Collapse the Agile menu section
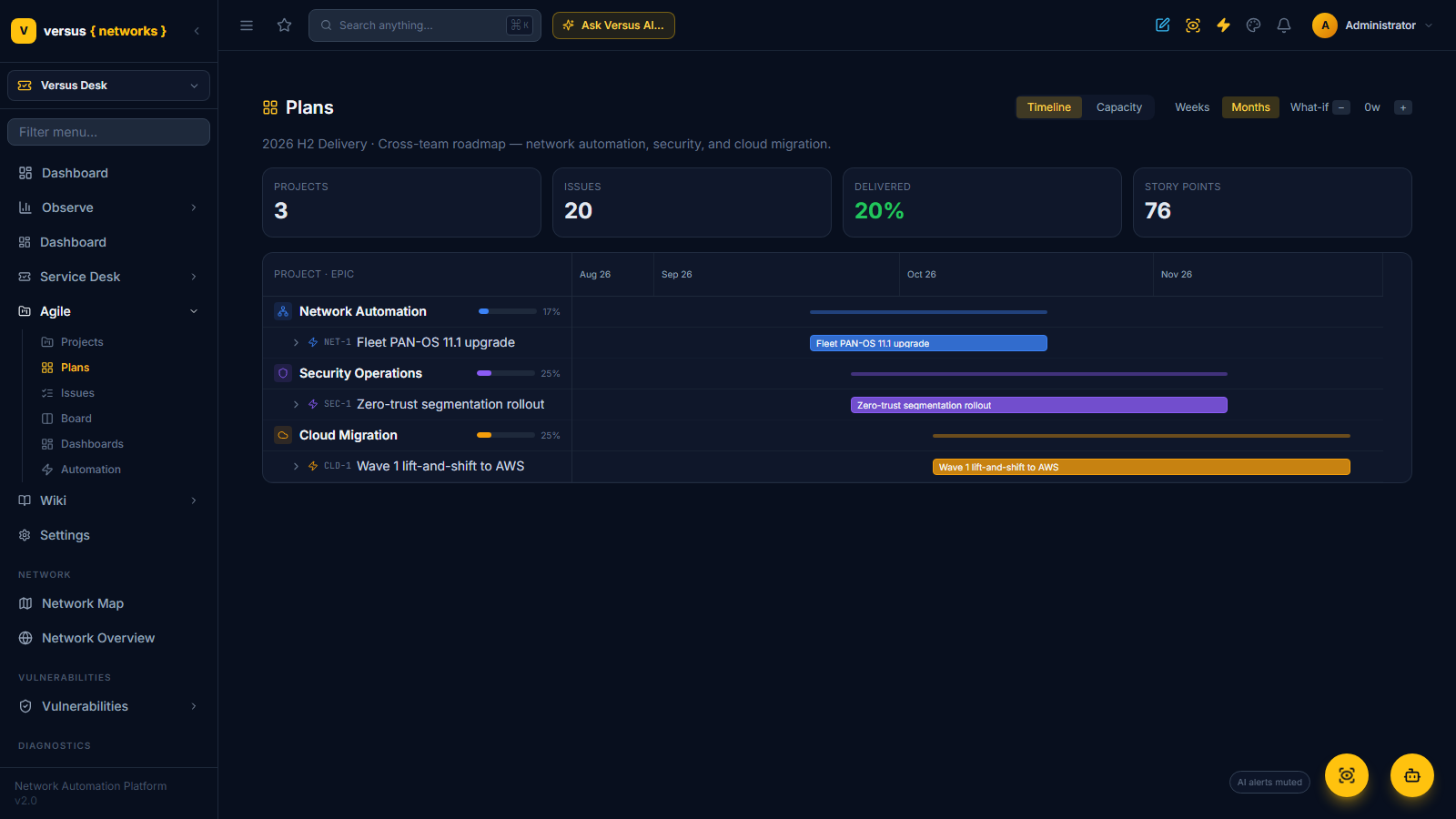Image resolution: width=1456 pixels, height=819 pixels. click(108, 311)
